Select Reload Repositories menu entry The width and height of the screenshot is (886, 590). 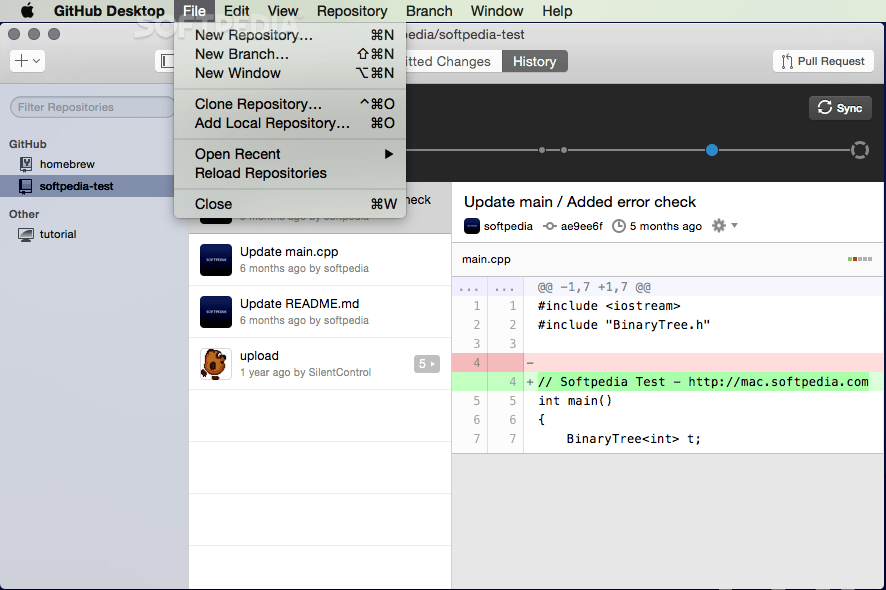pyautogui.click(x=290, y=173)
